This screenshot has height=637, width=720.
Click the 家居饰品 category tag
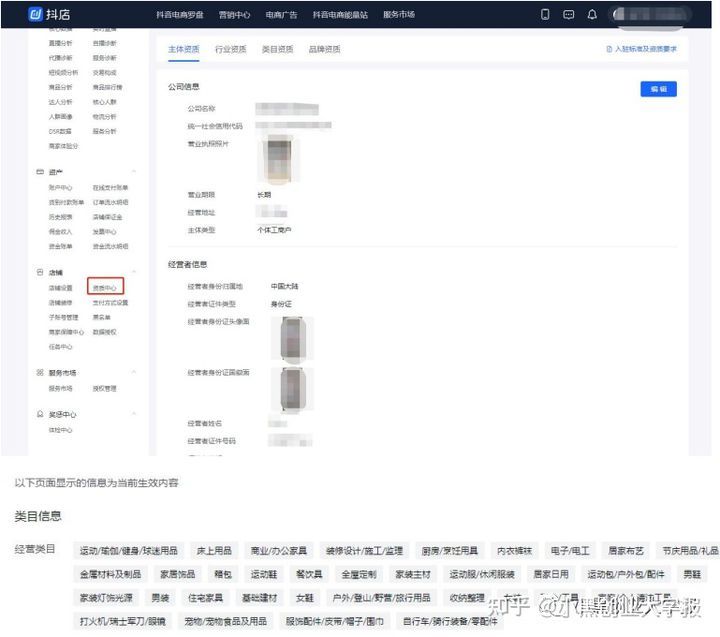pos(178,574)
